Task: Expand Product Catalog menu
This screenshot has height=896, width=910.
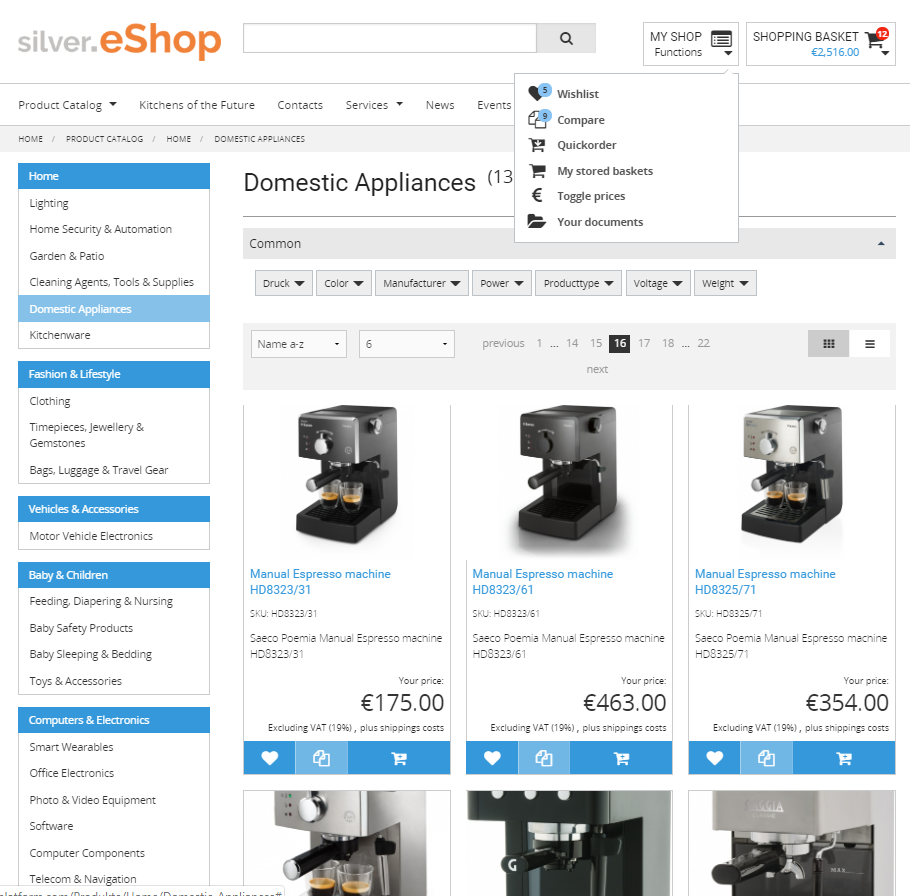Action: click(67, 105)
